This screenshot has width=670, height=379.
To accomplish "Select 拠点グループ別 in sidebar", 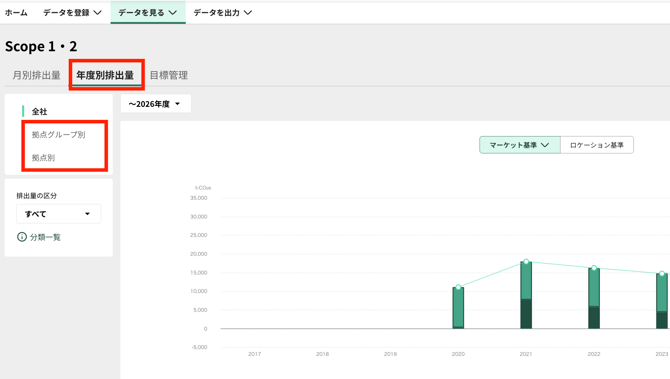I will tap(59, 135).
